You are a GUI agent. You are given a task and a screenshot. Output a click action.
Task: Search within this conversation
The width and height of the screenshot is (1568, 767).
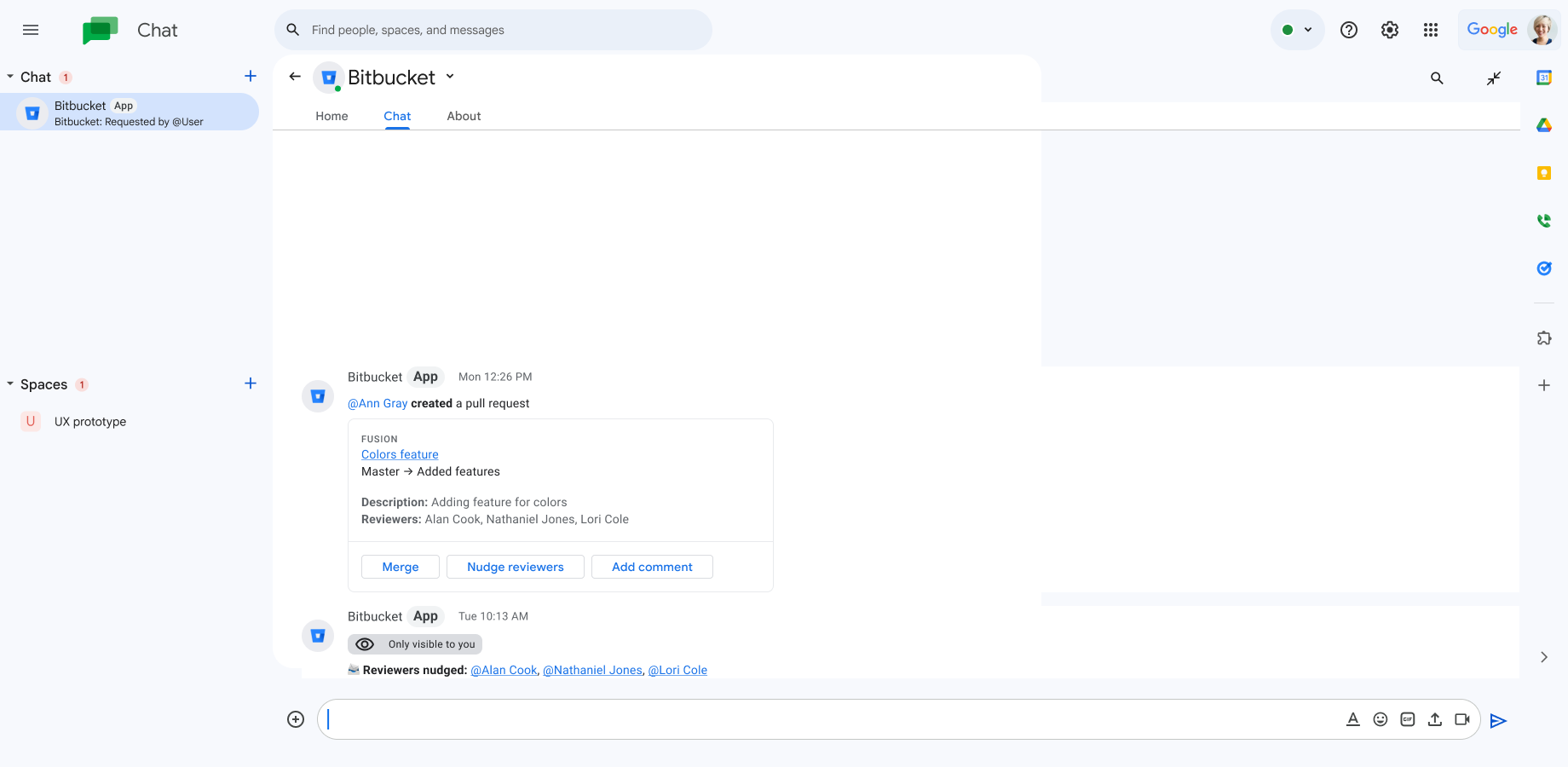pos(1437,78)
